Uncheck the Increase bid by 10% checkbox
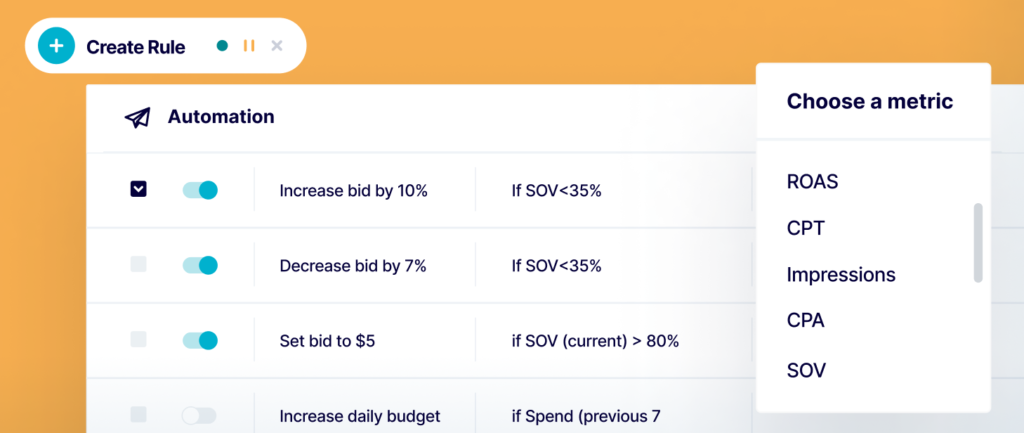Image resolution: width=1024 pixels, height=433 pixels. coord(139,189)
